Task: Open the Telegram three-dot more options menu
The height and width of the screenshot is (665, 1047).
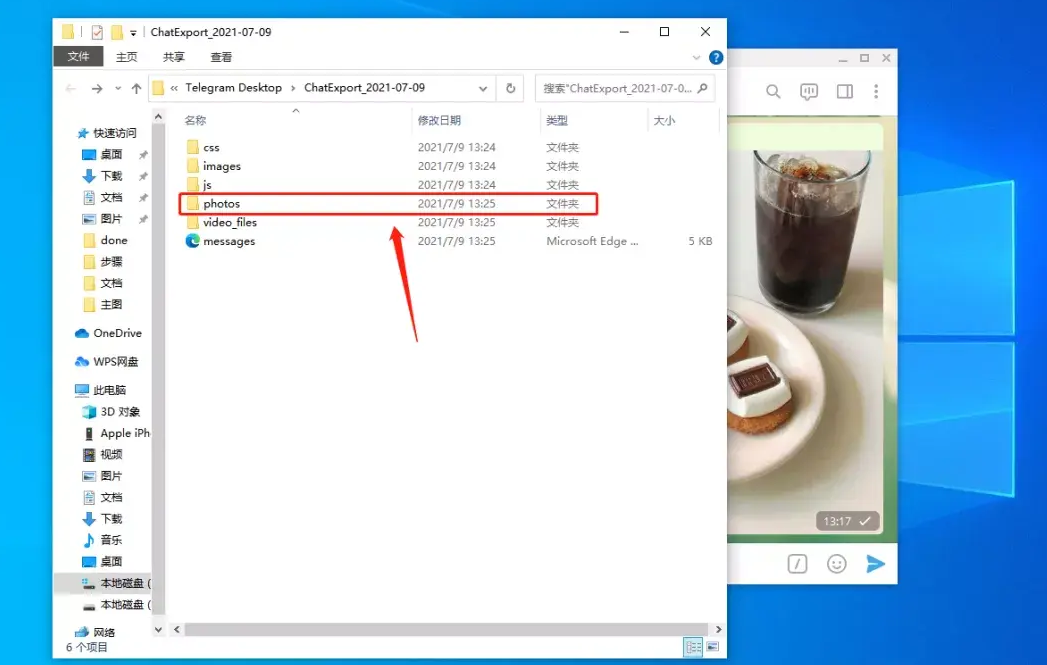Action: tap(876, 92)
